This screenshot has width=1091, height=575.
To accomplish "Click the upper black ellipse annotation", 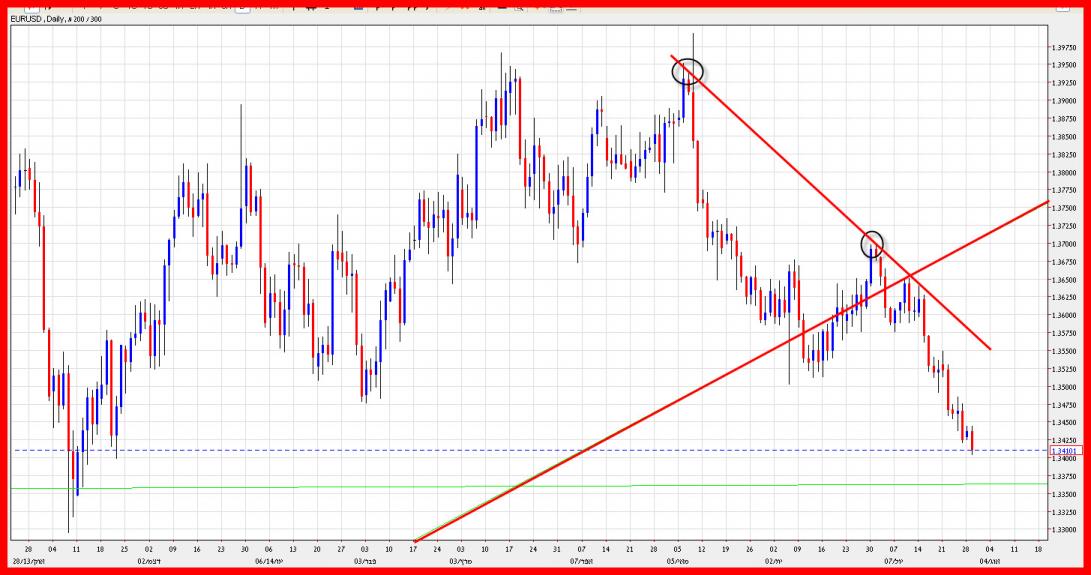I will 688,71.
